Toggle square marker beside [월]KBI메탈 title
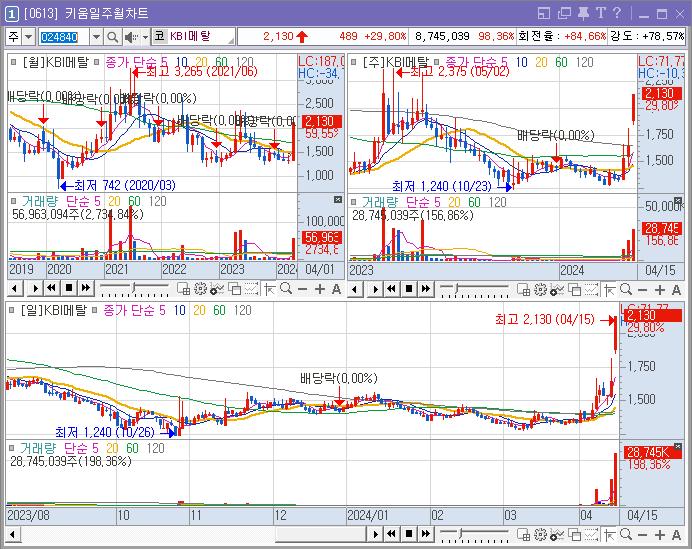 (14, 62)
